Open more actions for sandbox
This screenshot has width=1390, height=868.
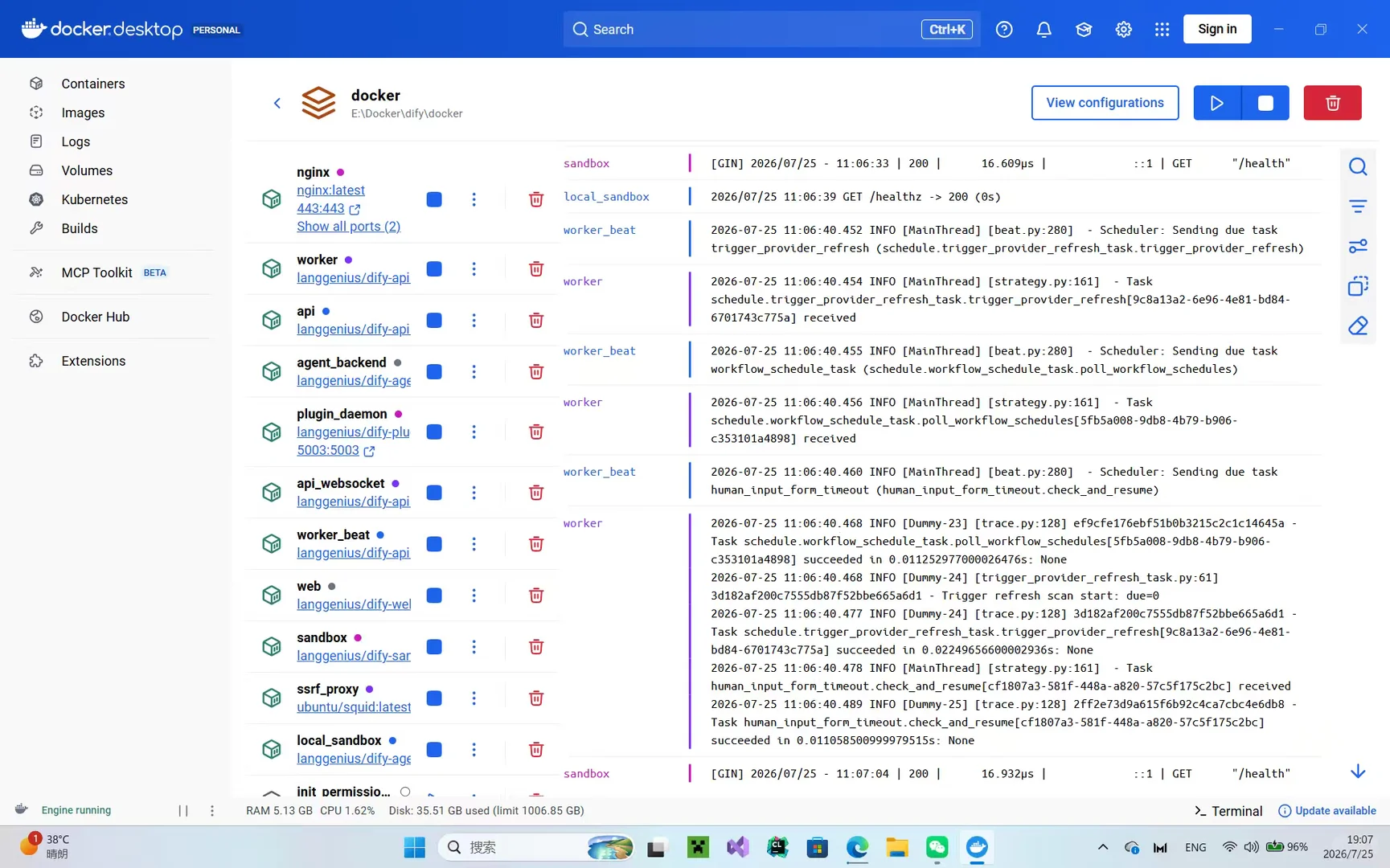(x=474, y=647)
